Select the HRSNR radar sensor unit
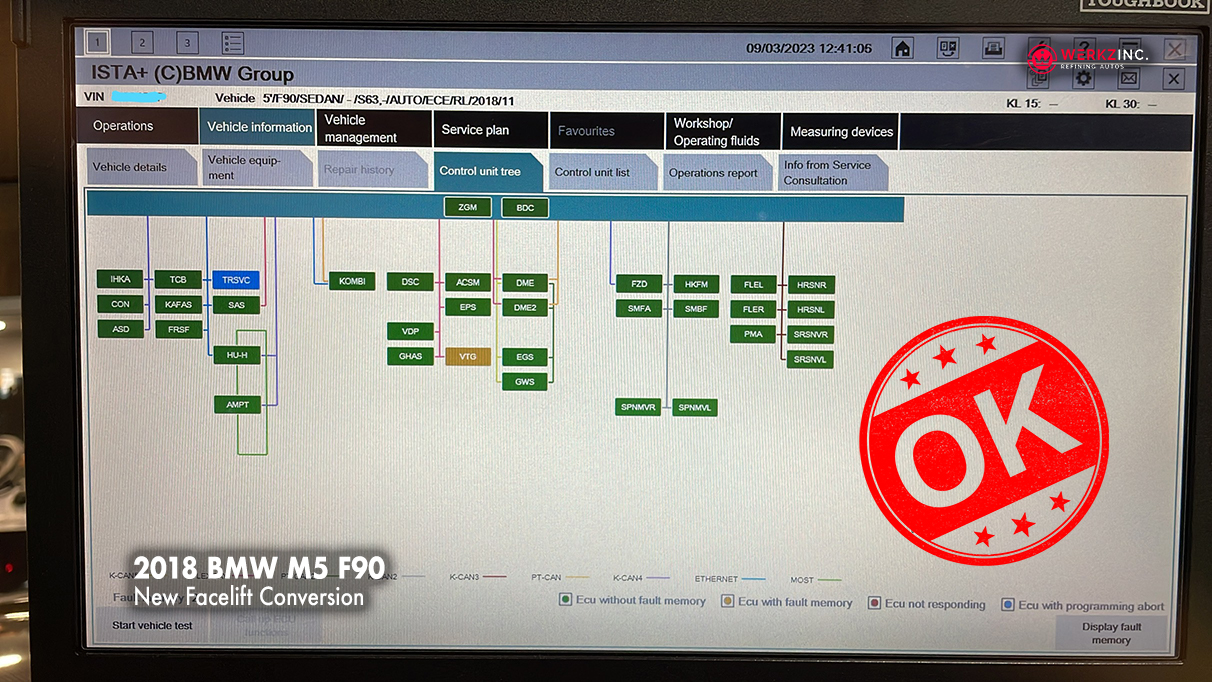This screenshot has height=682, width=1212. tap(811, 286)
